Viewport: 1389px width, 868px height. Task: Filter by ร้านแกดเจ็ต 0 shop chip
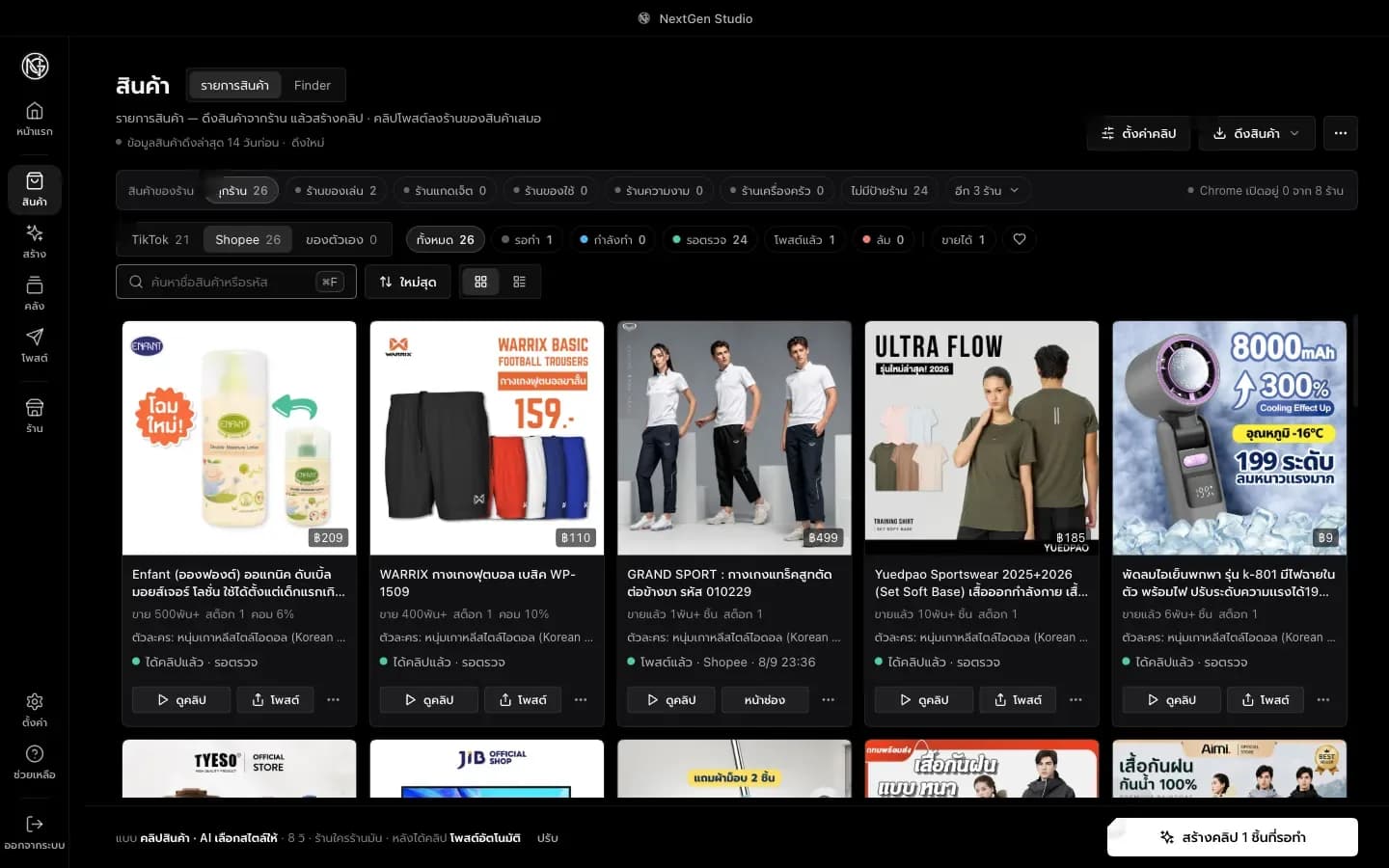click(x=445, y=190)
